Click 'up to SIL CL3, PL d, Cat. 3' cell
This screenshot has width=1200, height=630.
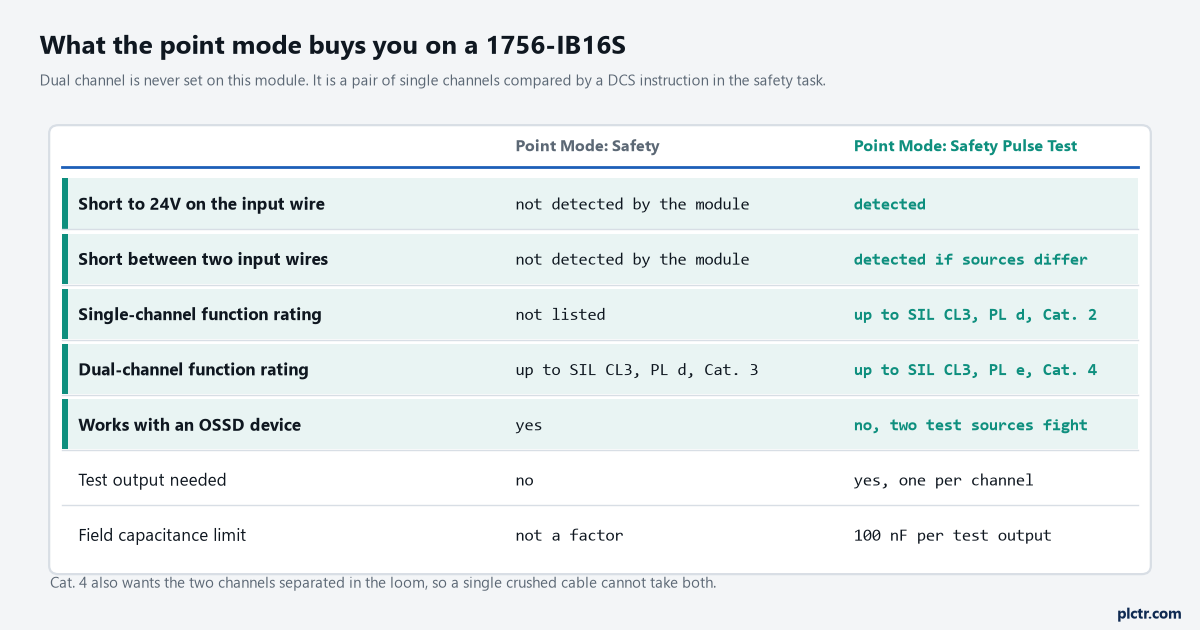(x=637, y=369)
